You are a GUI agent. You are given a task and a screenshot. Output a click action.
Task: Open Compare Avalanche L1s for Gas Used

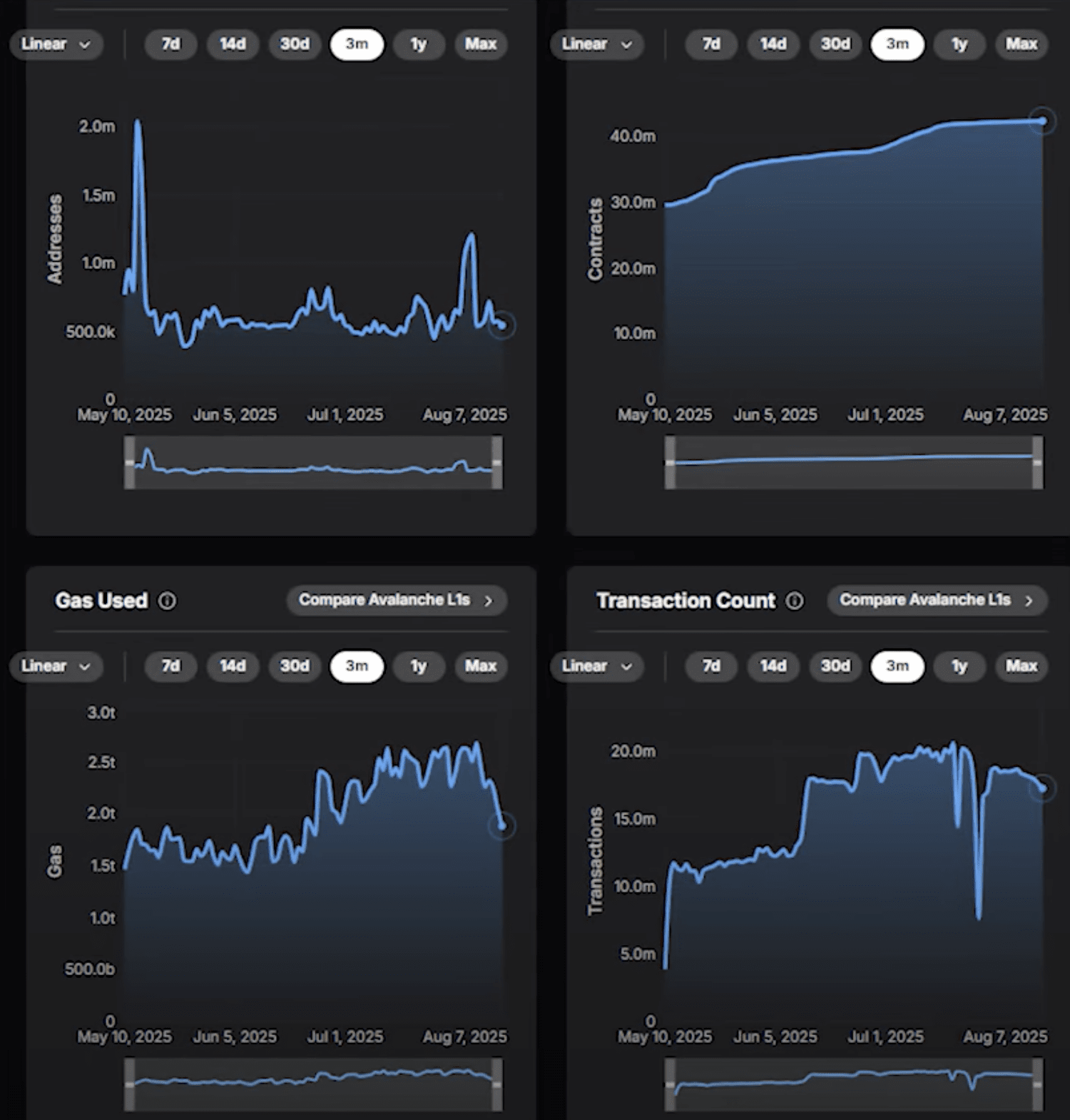(397, 601)
